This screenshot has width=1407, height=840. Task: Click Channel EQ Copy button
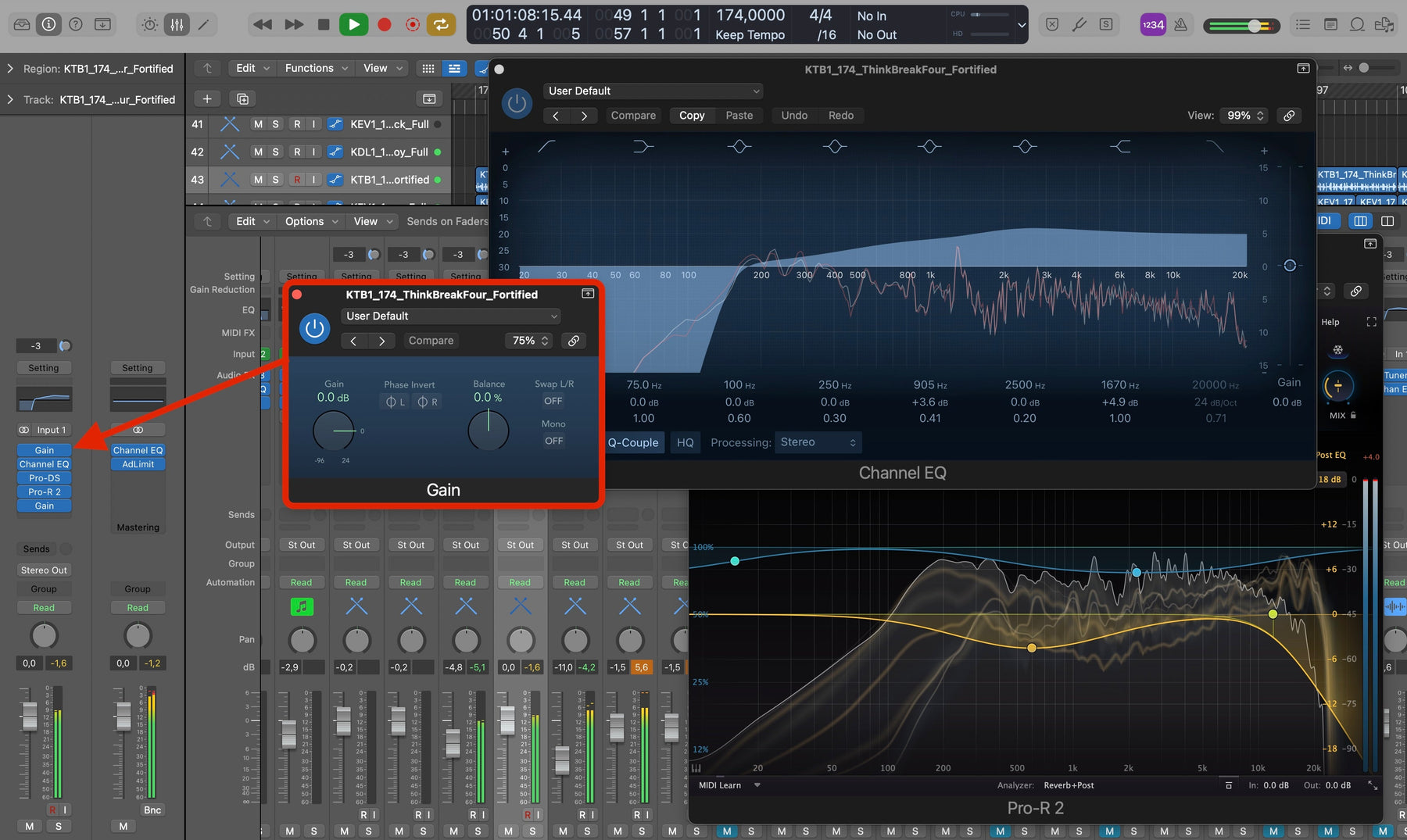[692, 116]
